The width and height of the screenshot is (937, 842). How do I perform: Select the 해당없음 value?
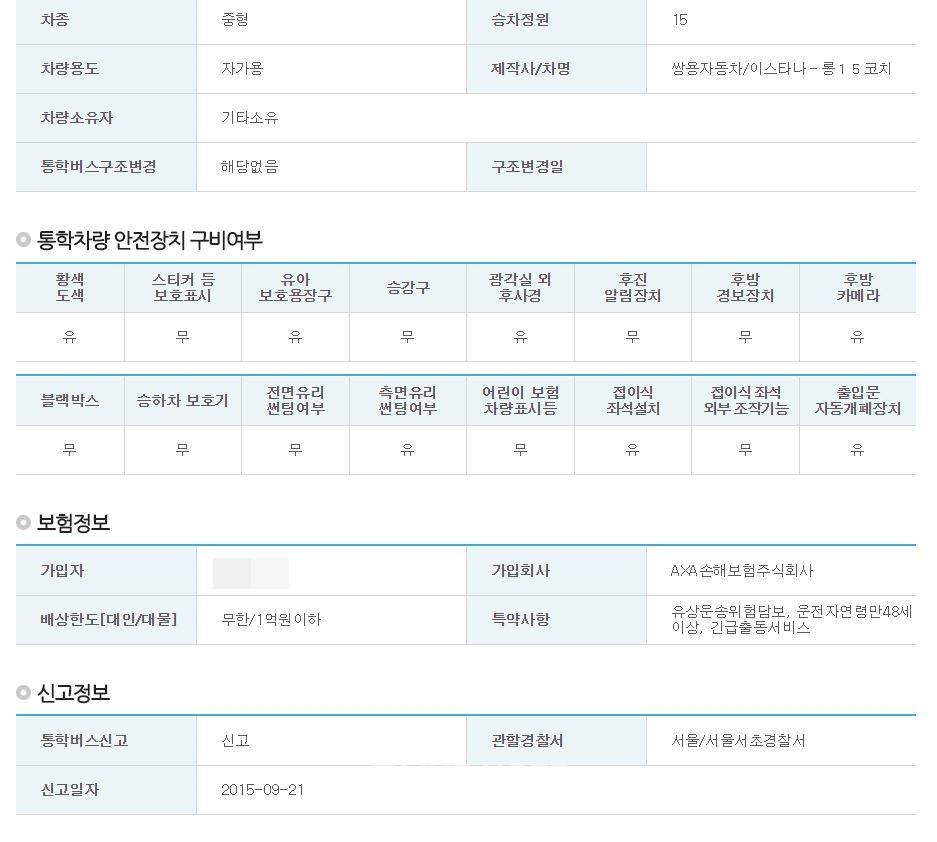(x=250, y=167)
